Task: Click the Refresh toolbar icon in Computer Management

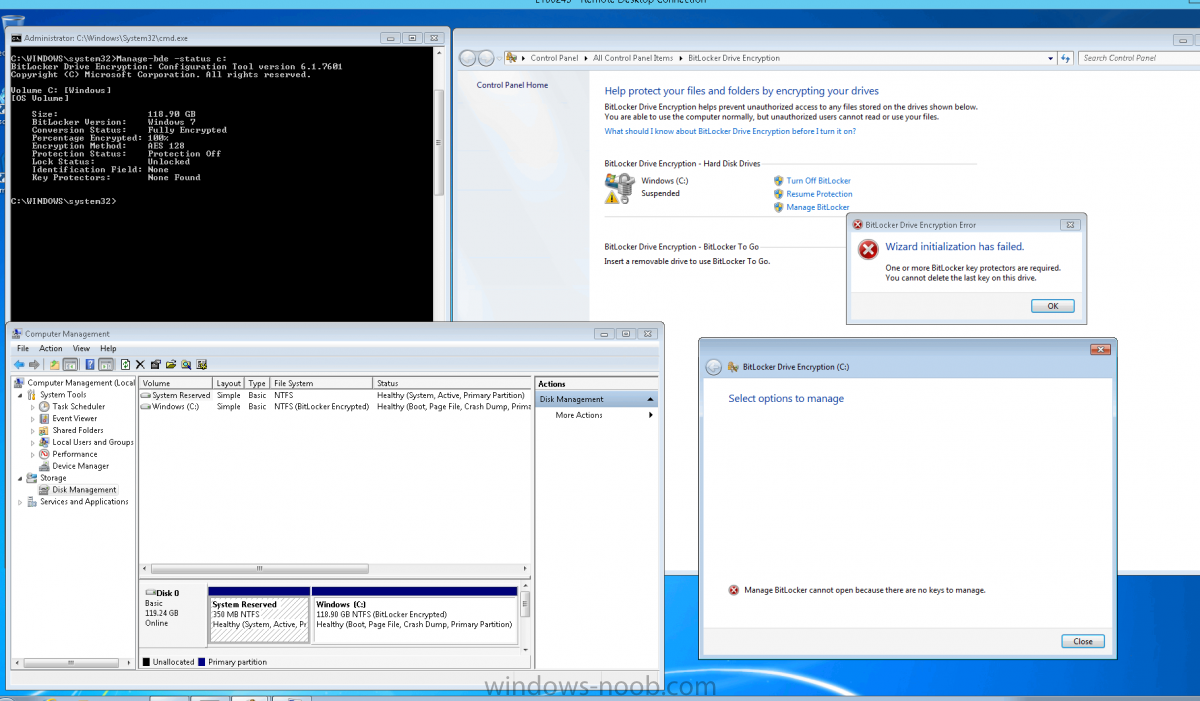Action: 125,364
